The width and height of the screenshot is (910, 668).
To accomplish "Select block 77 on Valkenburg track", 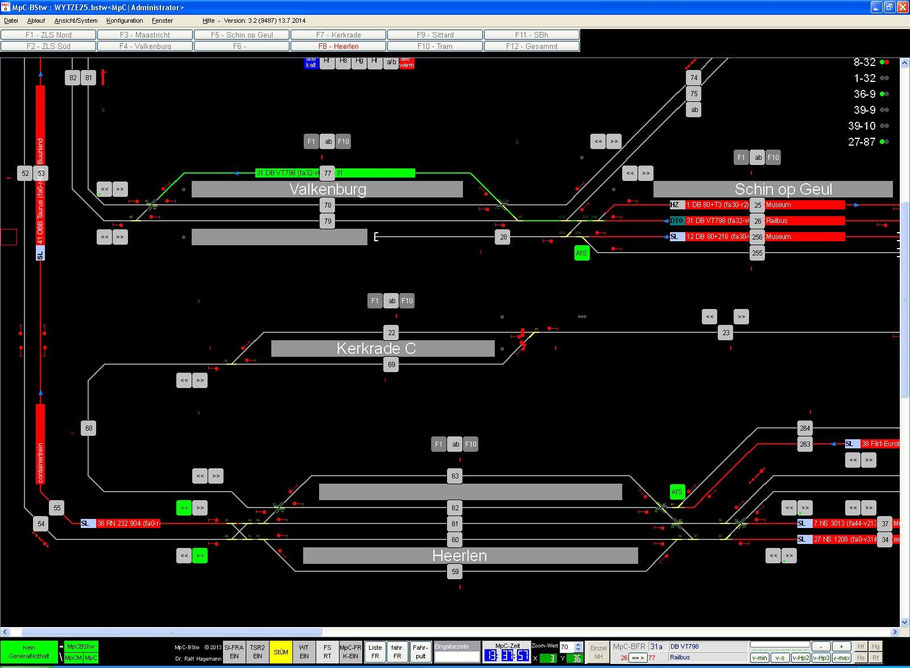I will coord(328,173).
